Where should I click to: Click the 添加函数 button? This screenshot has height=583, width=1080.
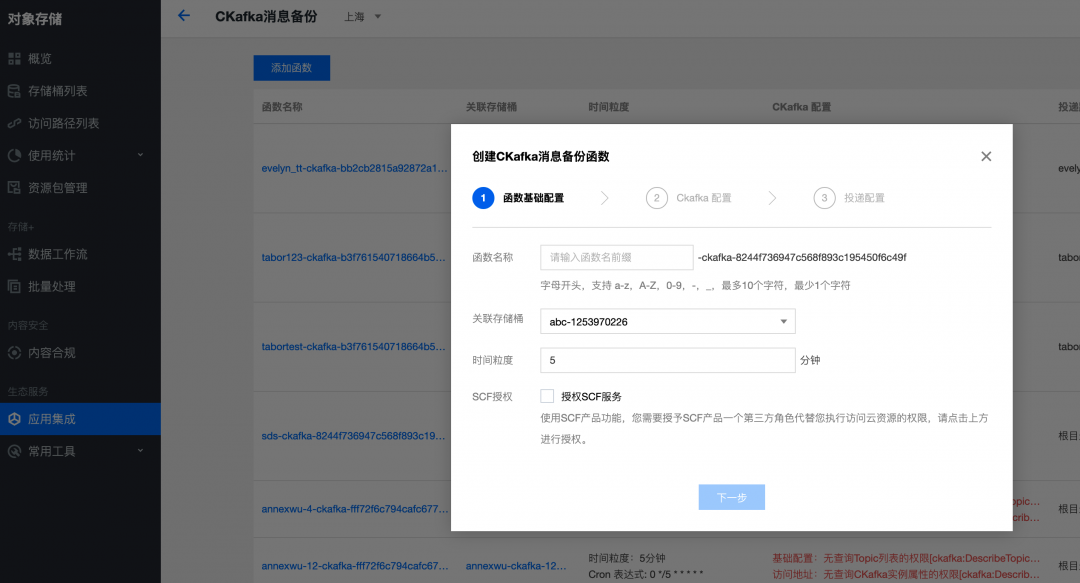tap(291, 68)
